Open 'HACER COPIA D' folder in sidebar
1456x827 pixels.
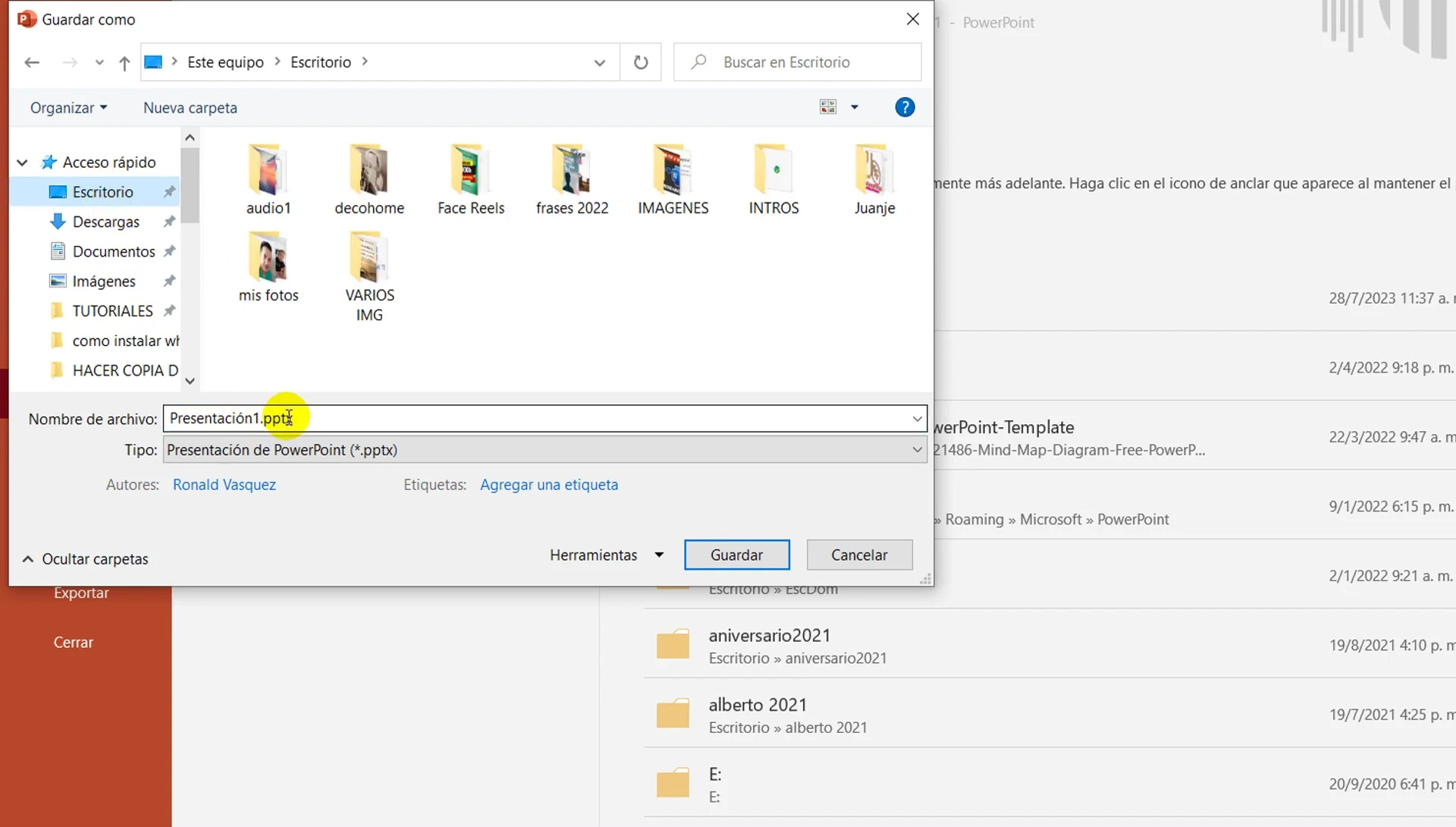point(125,370)
